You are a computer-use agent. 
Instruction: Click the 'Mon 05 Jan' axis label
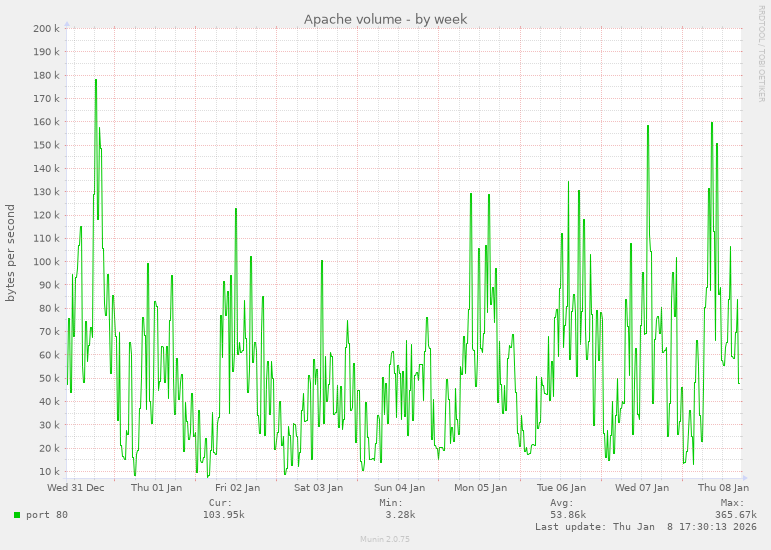[x=480, y=488]
